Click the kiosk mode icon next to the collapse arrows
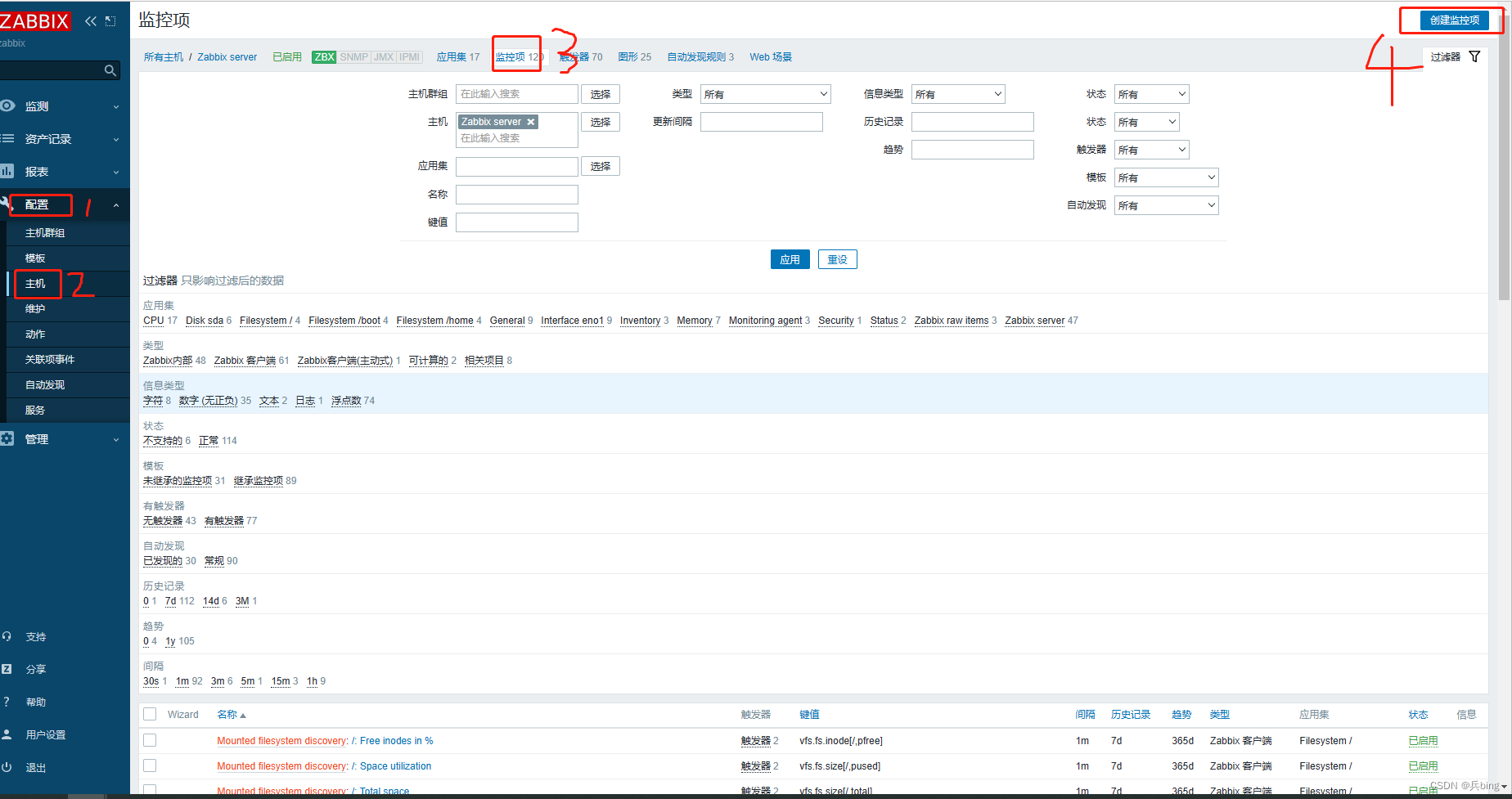 point(110,21)
